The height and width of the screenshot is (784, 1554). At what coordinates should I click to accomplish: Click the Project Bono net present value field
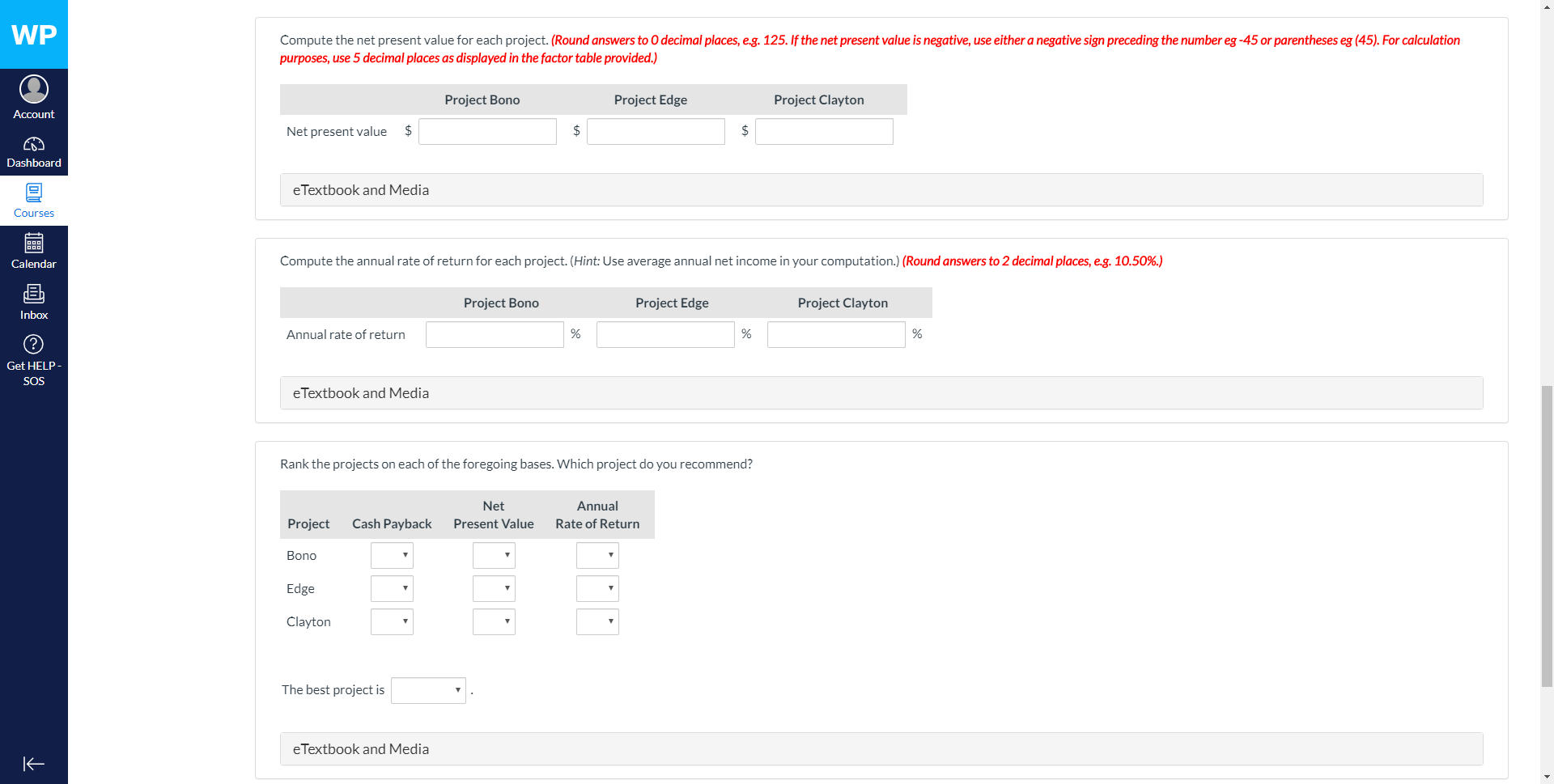(487, 131)
